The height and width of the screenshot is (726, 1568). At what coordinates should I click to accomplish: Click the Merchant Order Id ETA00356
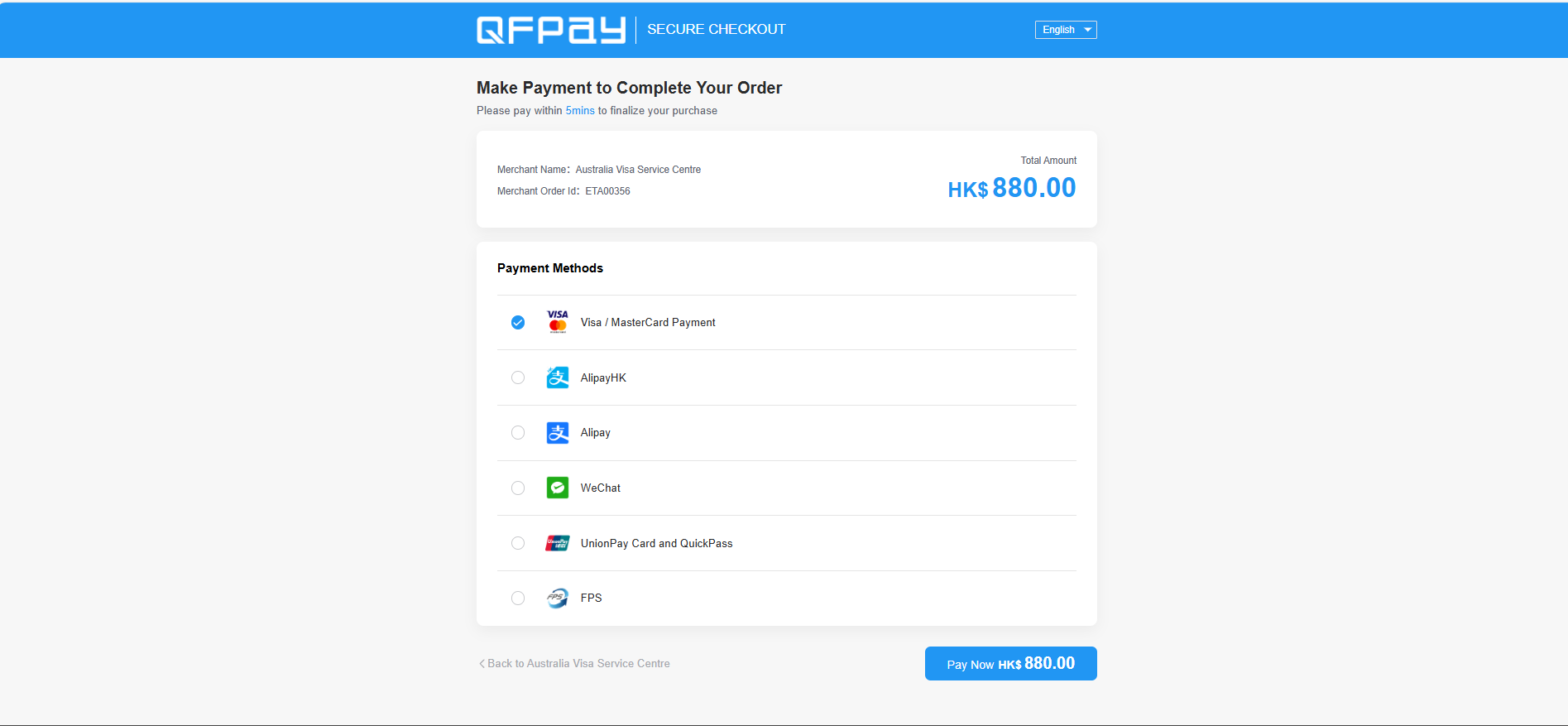click(607, 191)
